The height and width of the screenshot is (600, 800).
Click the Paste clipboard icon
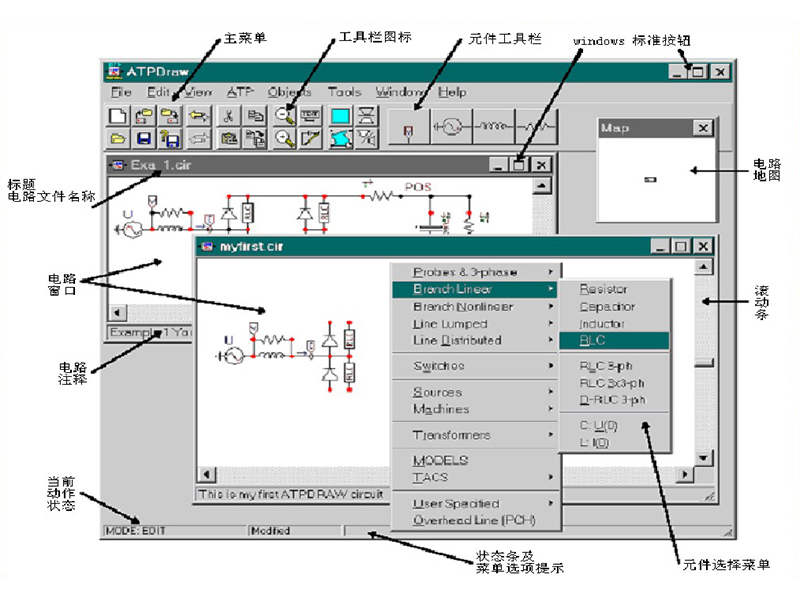pos(228,138)
